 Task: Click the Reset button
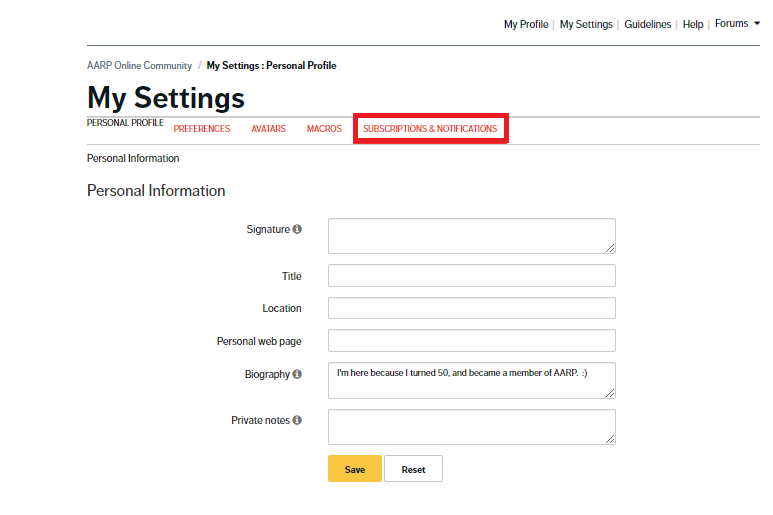pos(413,469)
